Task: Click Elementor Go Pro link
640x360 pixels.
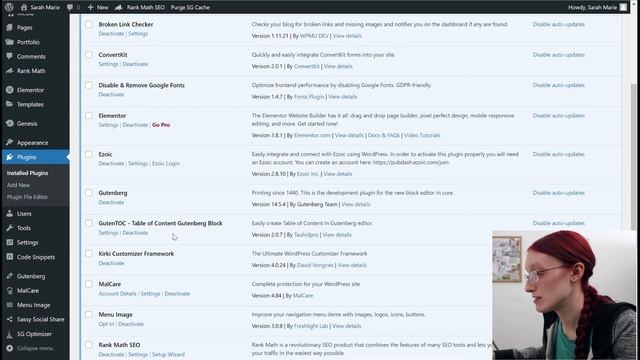Action: (x=161, y=125)
